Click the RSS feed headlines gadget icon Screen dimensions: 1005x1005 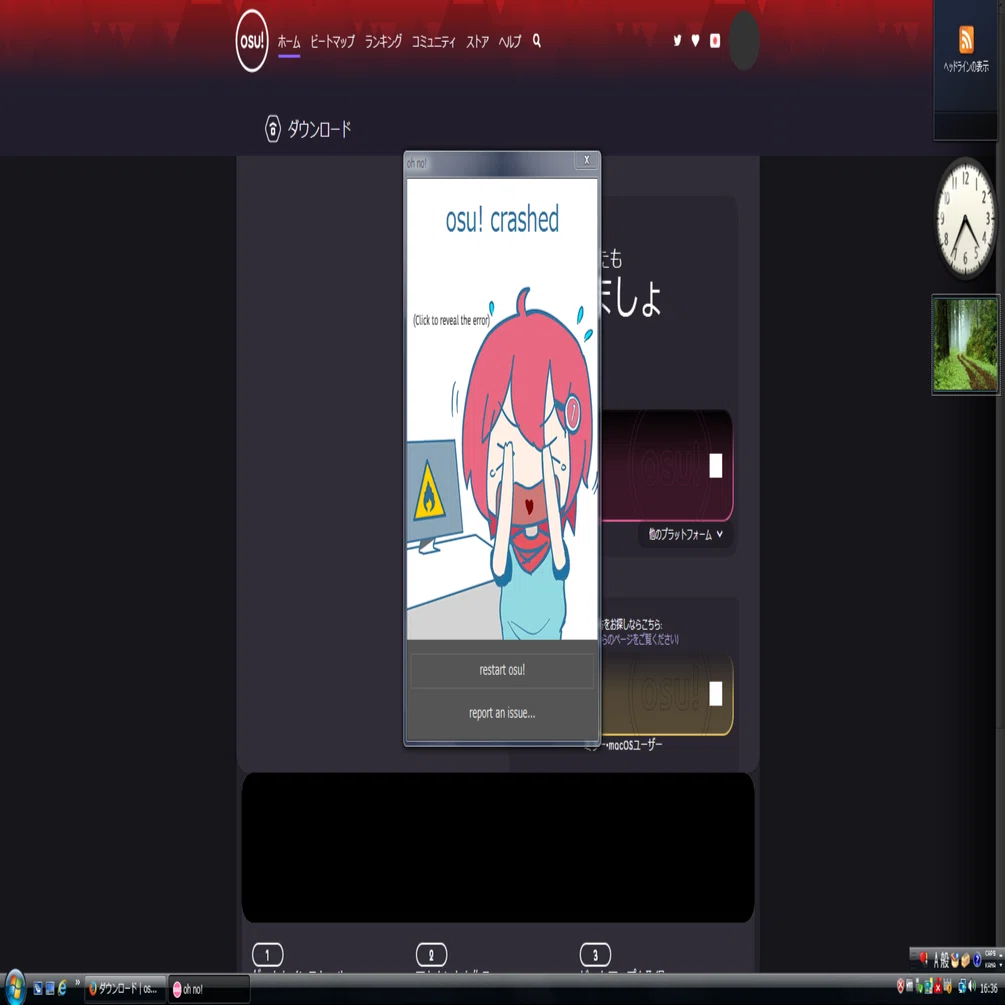coord(966,40)
